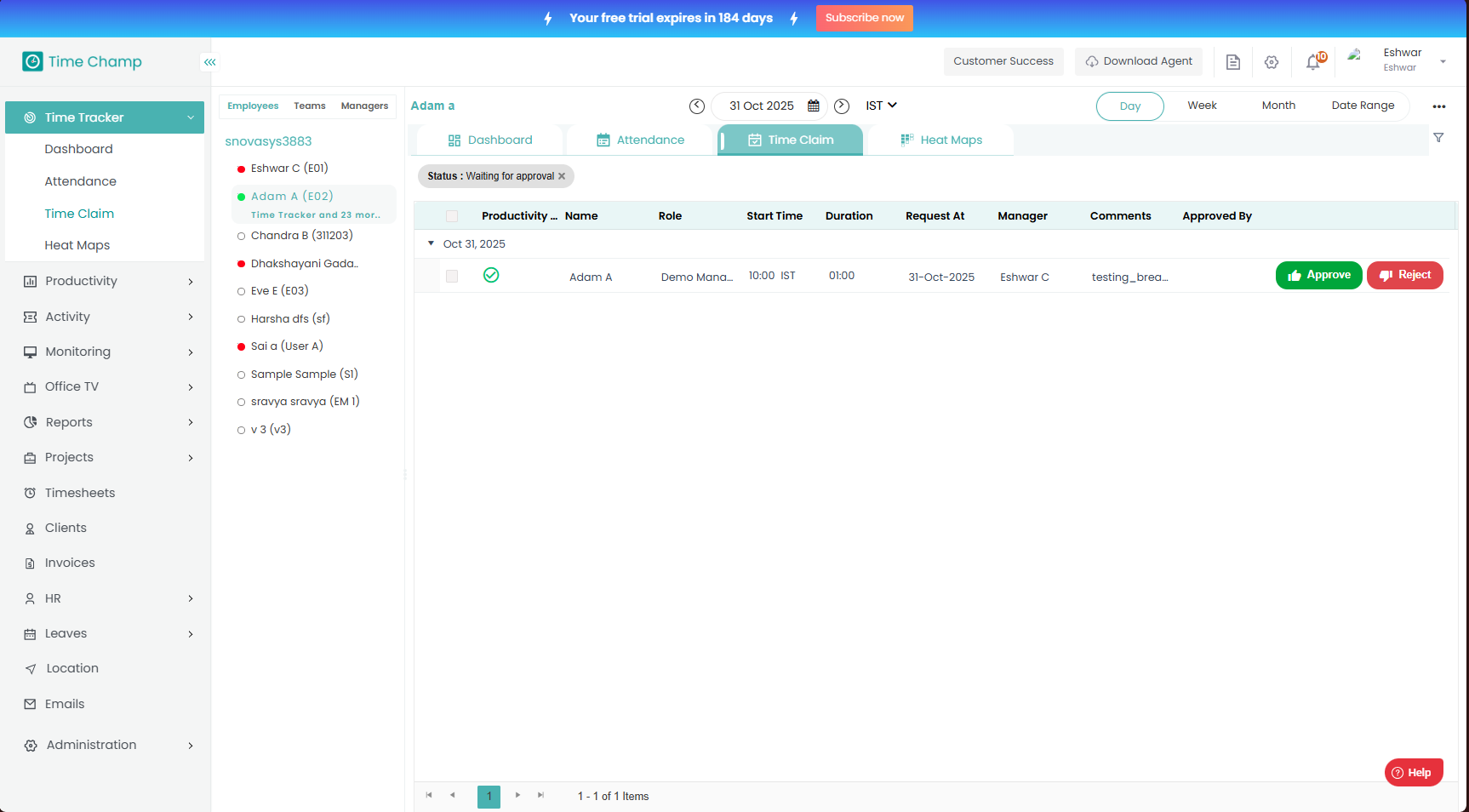Switch to the Managers tab

[364, 106]
